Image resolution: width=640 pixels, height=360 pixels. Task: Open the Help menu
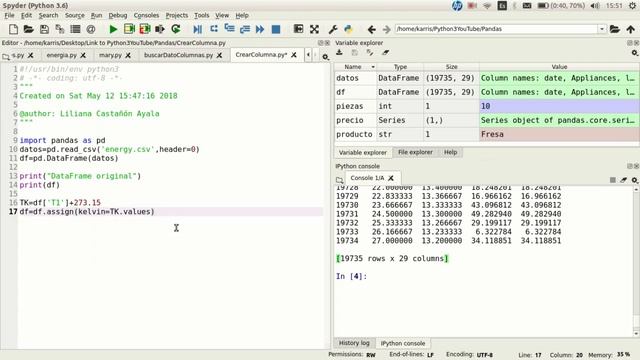pos(242,16)
